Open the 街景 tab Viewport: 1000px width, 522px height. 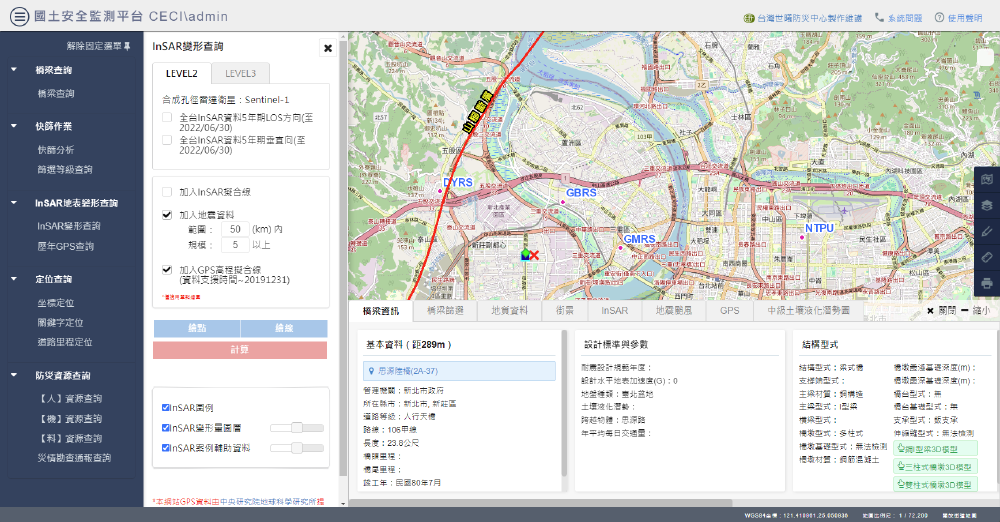coord(564,311)
